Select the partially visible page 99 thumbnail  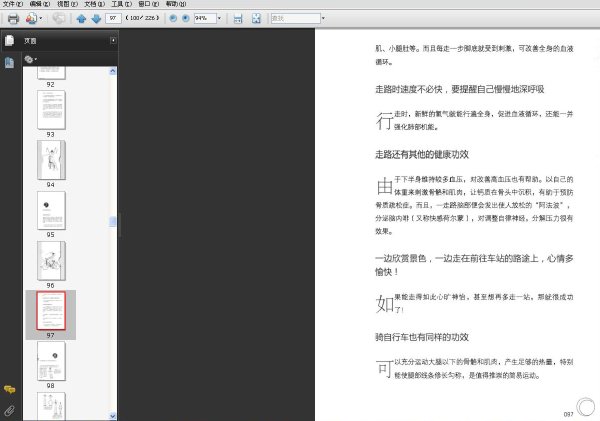tap(51, 406)
